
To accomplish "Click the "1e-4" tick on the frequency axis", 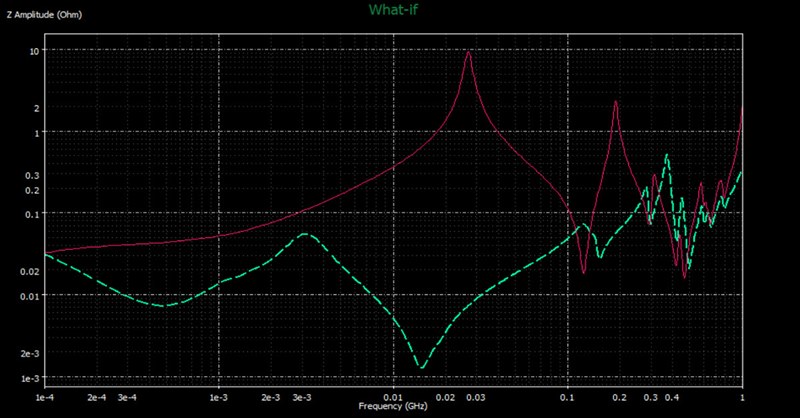I will [x=45, y=397].
